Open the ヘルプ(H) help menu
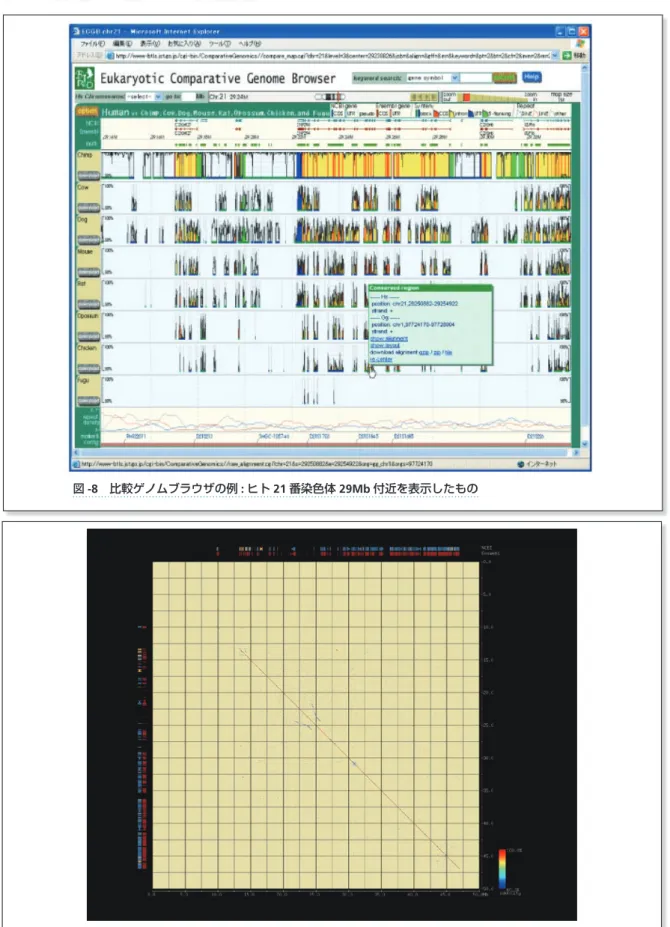The width and height of the screenshot is (670, 927). coord(250,44)
